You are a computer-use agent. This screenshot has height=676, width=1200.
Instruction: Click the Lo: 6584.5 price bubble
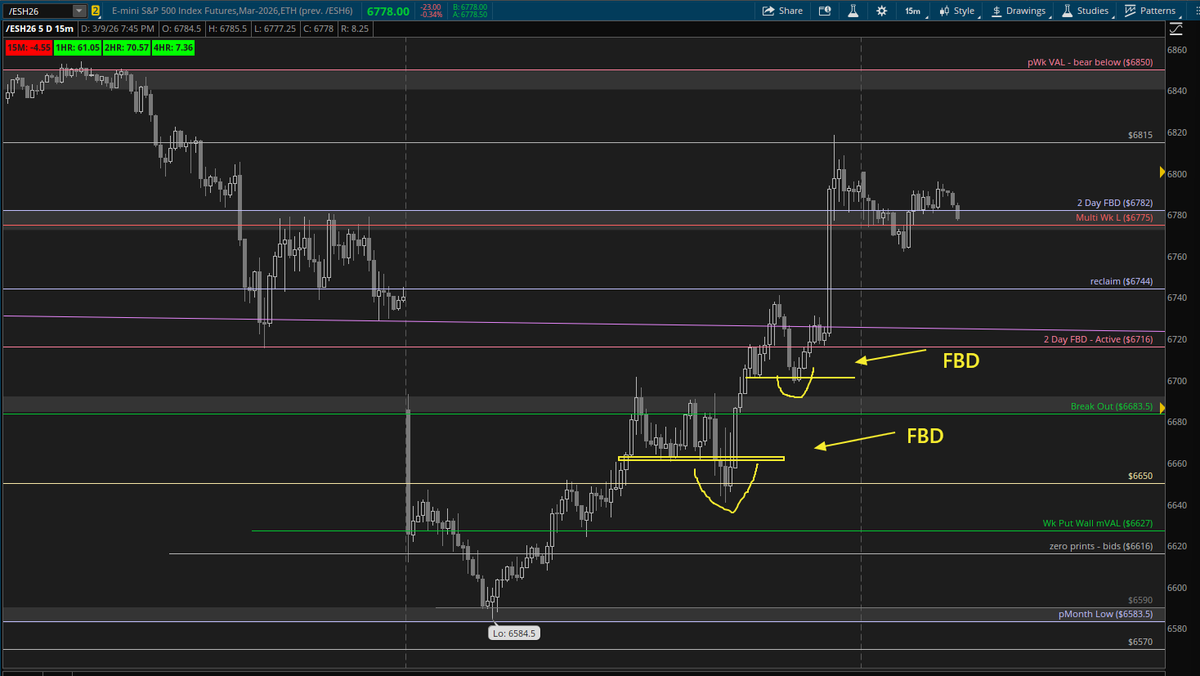tap(514, 632)
